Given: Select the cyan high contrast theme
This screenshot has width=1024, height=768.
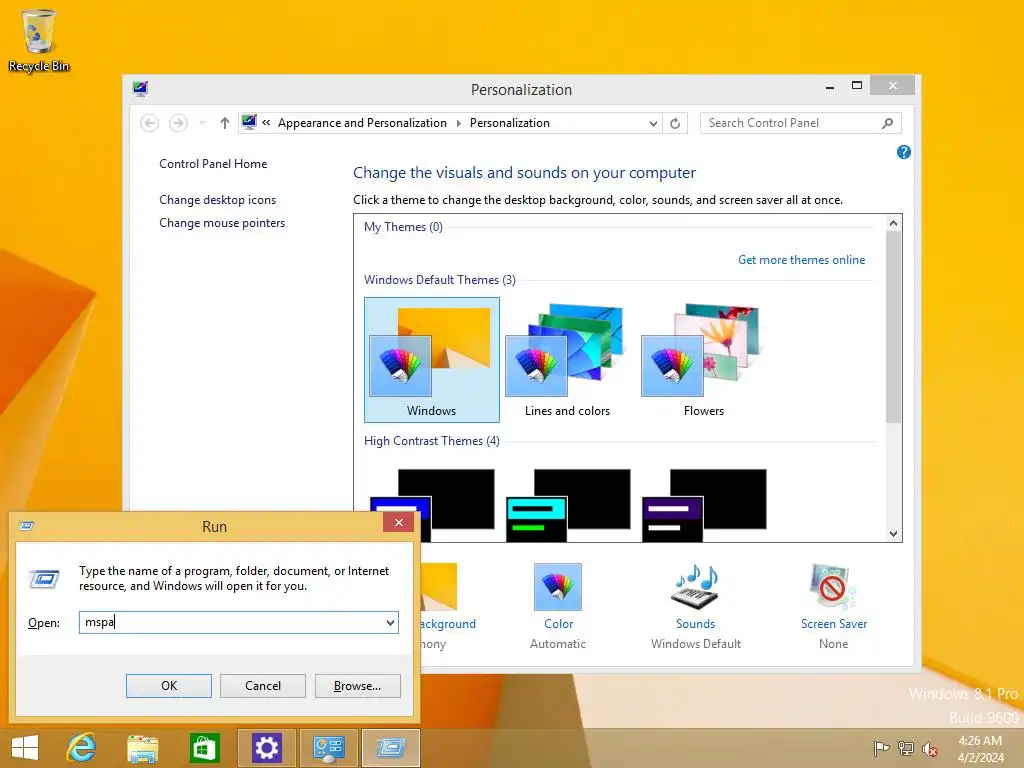Looking at the screenshot, I should click(x=568, y=504).
